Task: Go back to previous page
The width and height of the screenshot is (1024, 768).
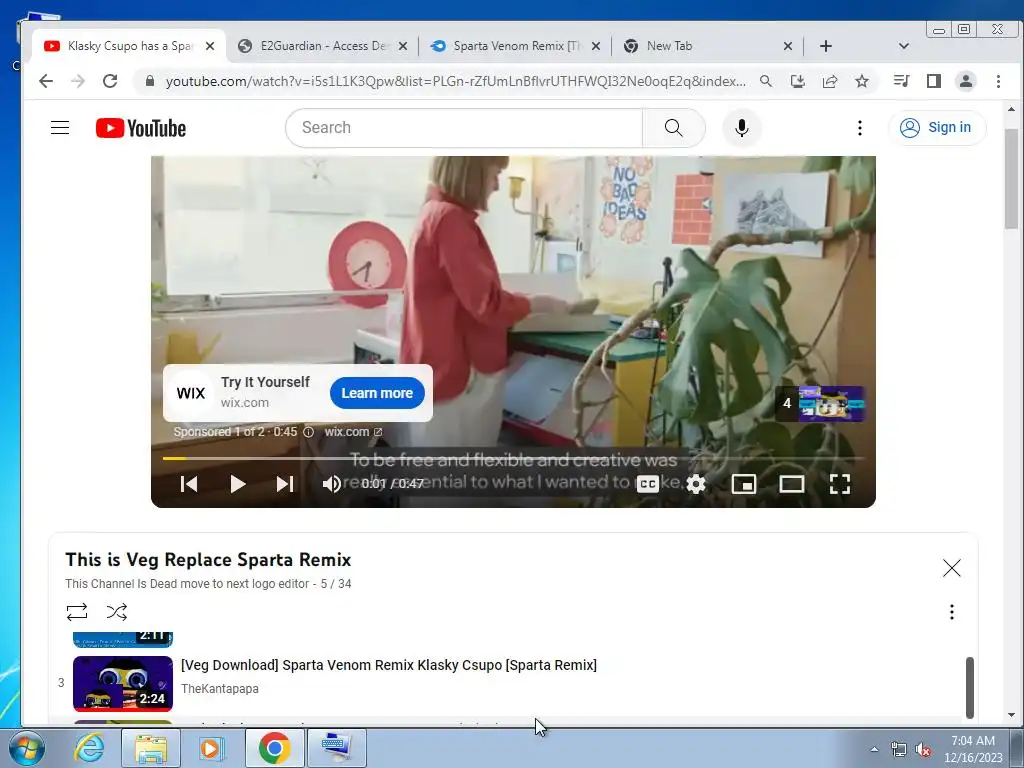Action: pyautogui.click(x=46, y=81)
